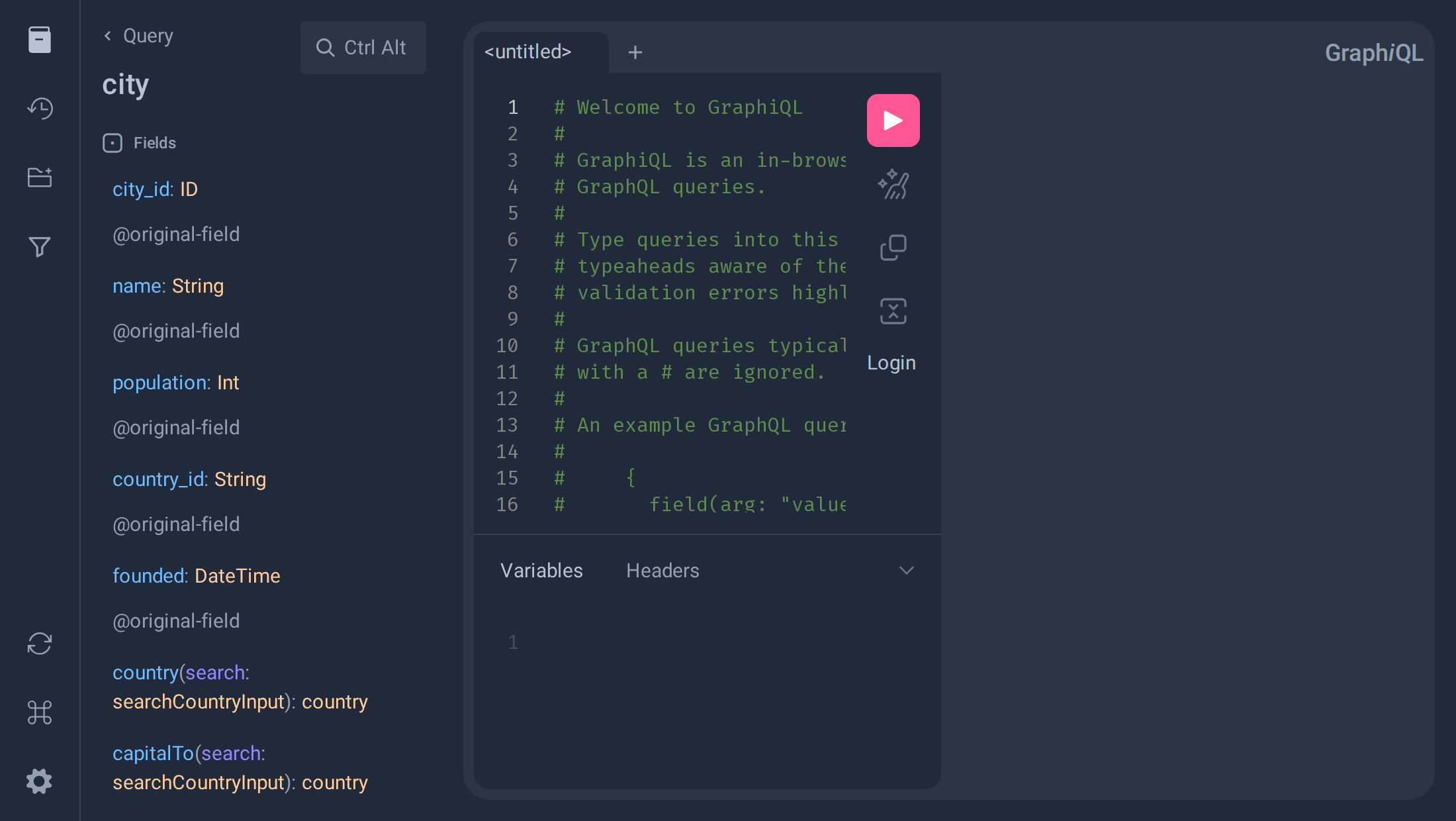This screenshot has height=821, width=1456.
Task: Open the settings gear dialog
Action: (40, 781)
